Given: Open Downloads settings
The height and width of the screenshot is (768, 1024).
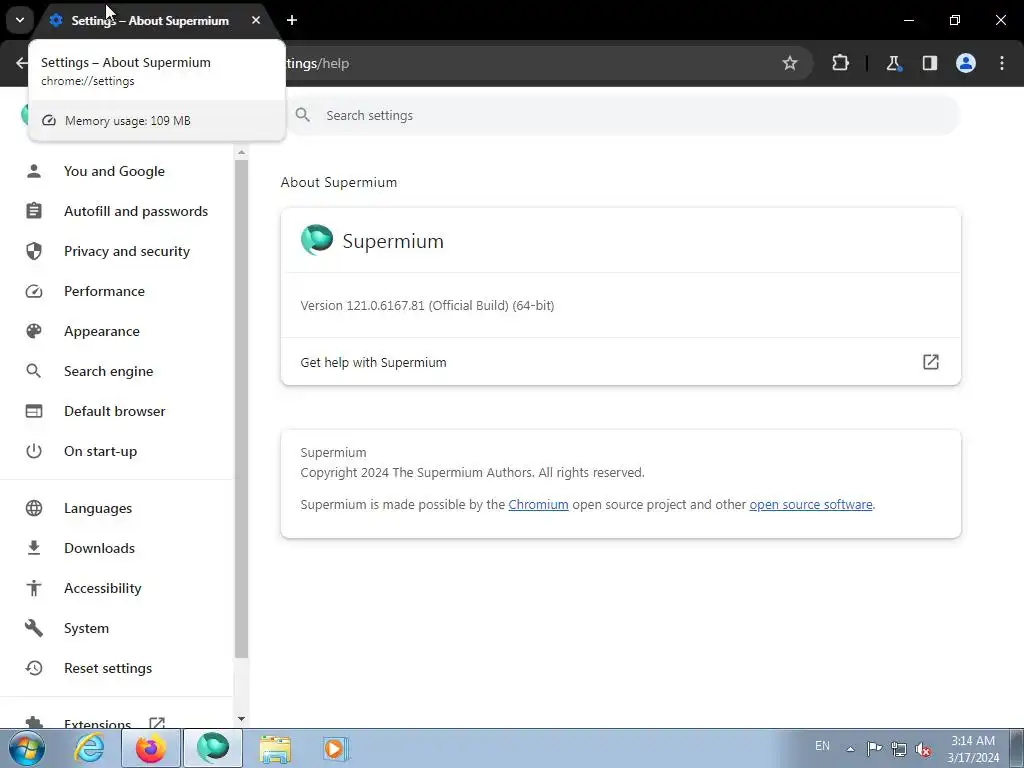Looking at the screenshot, I should 99,548.
